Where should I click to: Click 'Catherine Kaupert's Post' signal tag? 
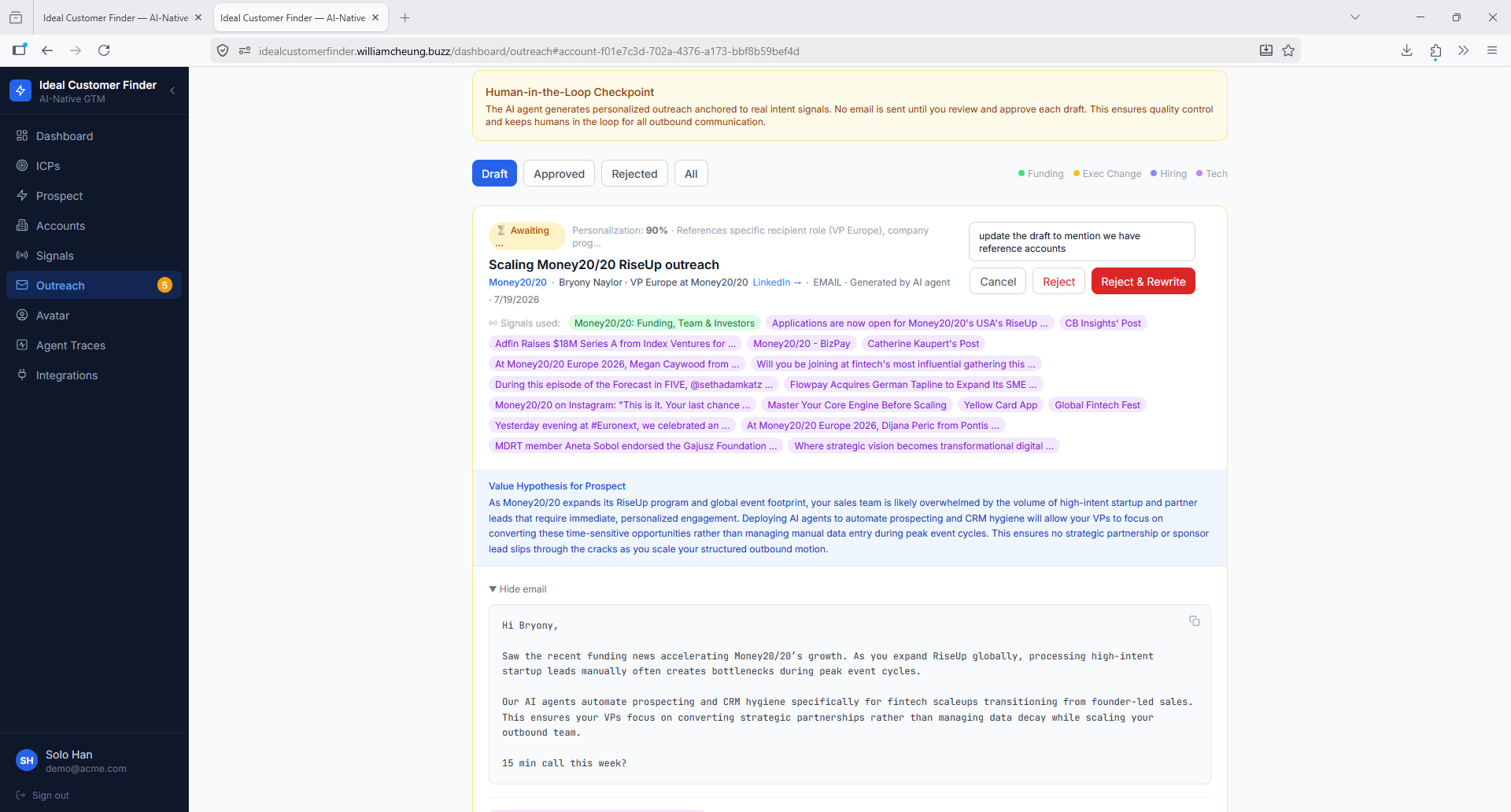coord(923,344)
